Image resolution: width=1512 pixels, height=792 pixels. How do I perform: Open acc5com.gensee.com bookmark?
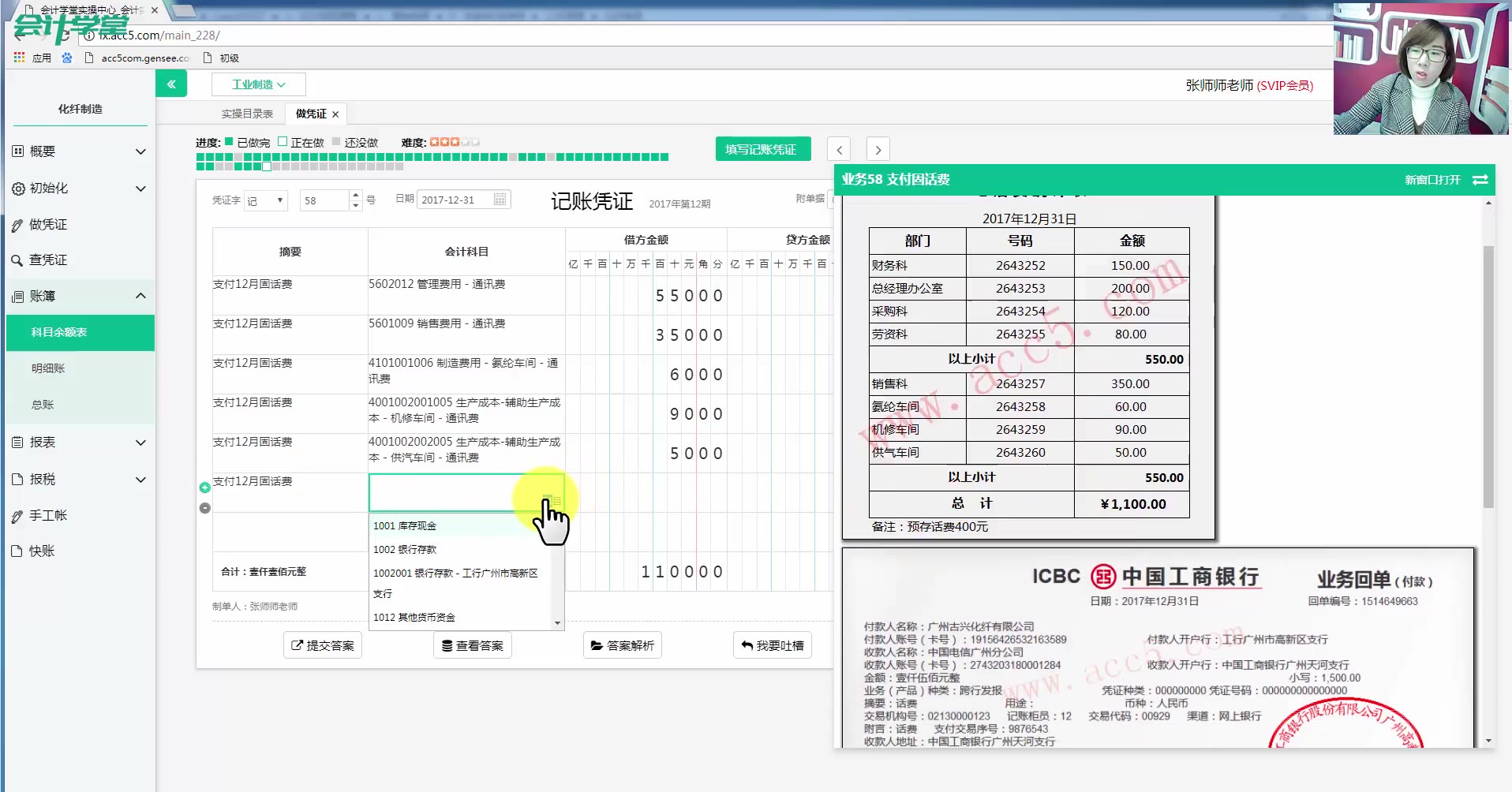coord(137,58)
